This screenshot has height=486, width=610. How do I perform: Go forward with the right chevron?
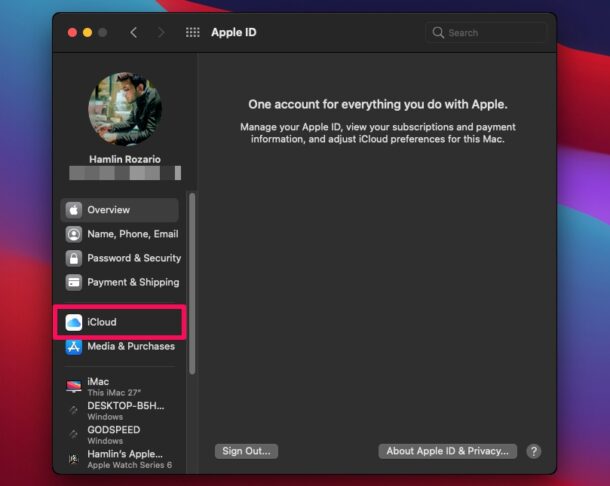point(161,32)
